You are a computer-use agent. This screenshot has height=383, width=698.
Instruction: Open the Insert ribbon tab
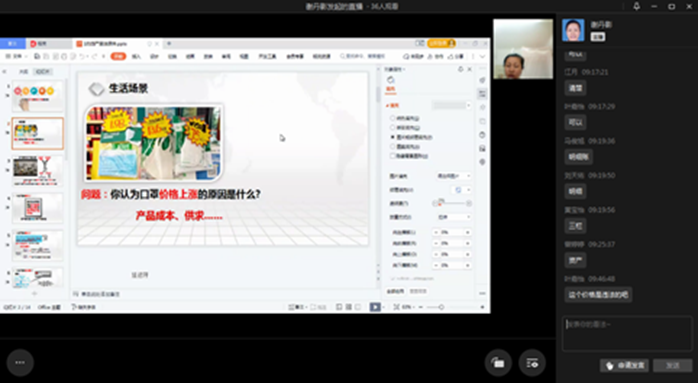[x=136, y=57]
